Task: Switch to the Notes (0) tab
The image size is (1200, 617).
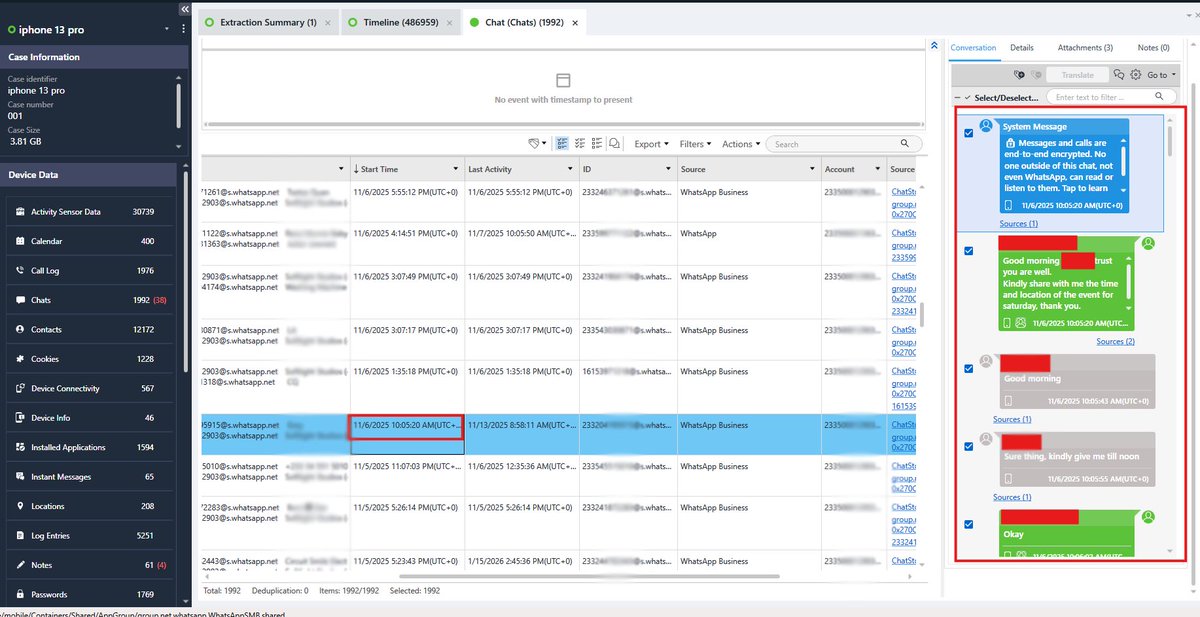Action: (1153, 47)
